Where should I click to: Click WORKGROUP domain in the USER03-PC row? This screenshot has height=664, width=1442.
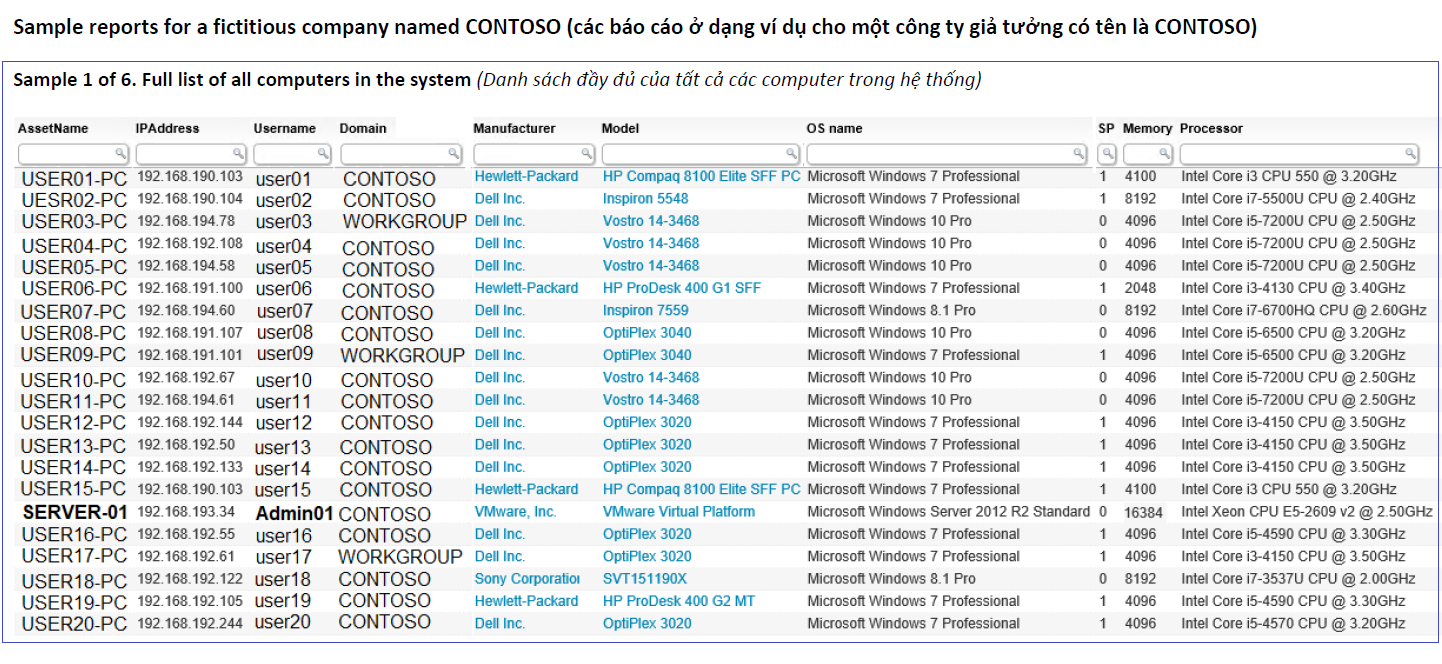[x=404, y=221]
